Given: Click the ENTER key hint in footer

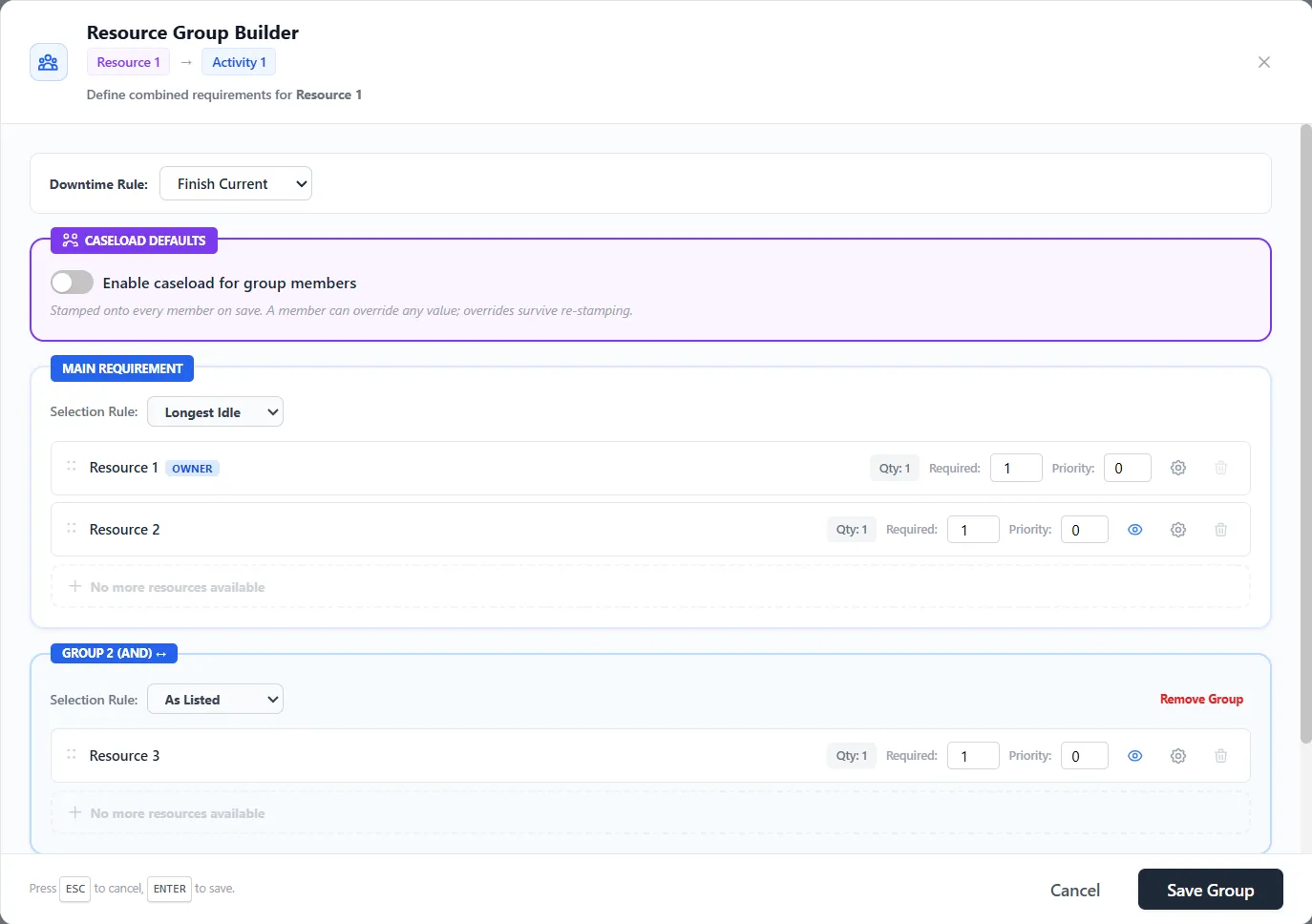Looking at the screenshot, I should pos(170,889).
